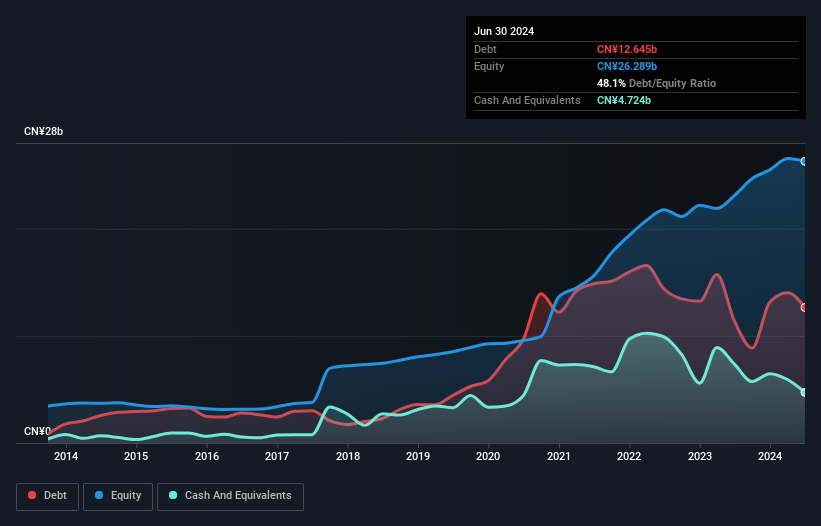Click the 2023 x-axis label
821x526 pixels.
700,456
